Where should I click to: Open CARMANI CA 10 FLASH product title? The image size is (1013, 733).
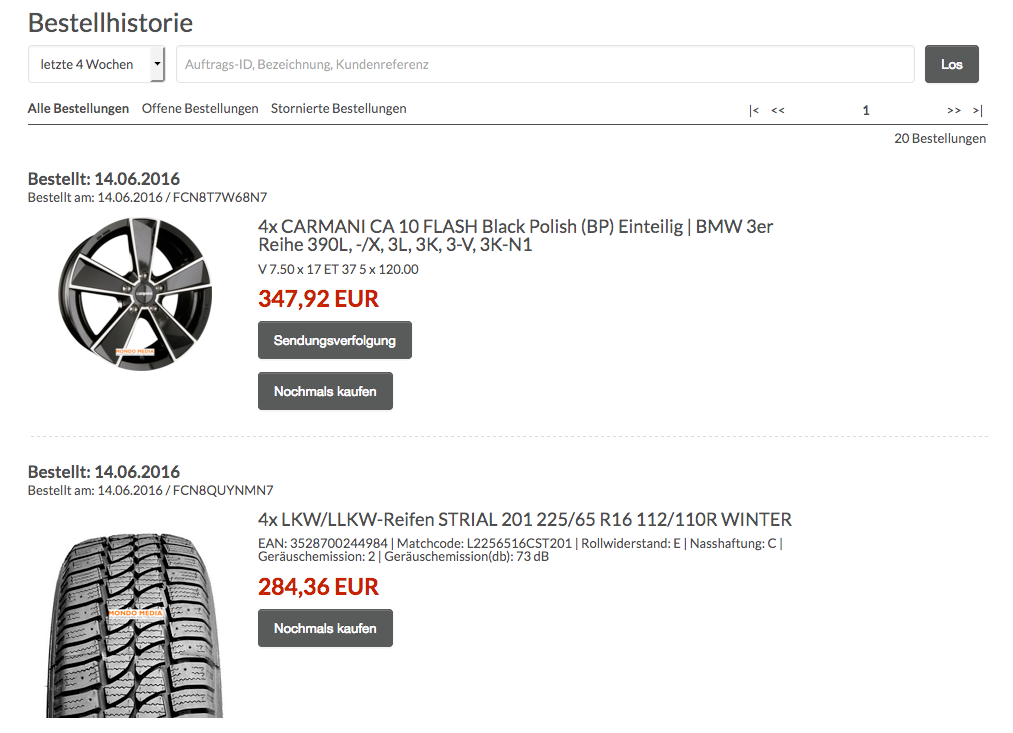point(515,236)
